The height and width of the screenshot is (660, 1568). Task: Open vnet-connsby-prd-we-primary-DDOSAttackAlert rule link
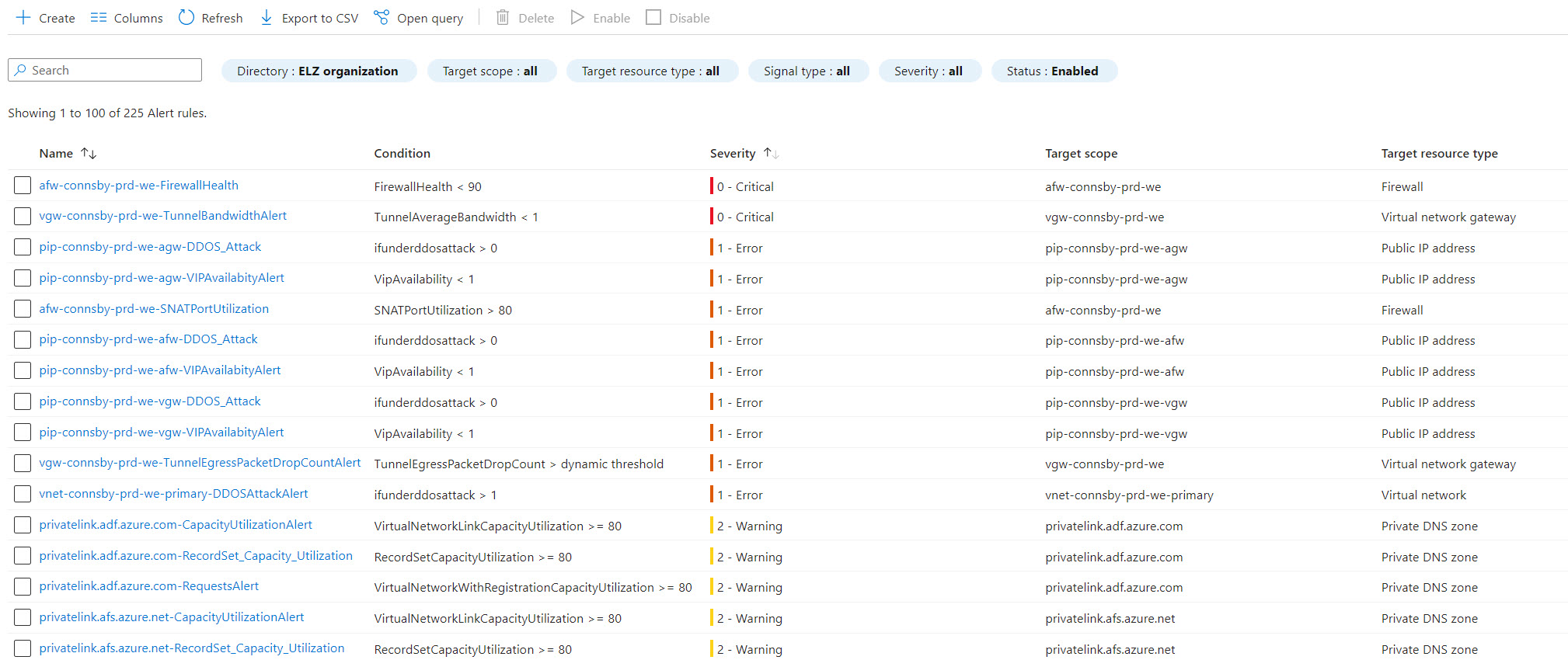173,494
